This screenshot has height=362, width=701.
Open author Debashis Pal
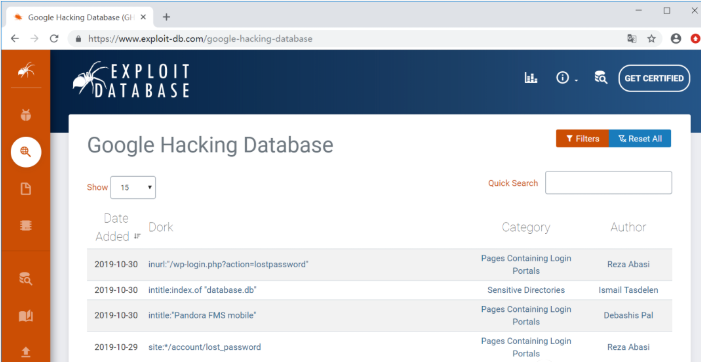click(x=628, y=315)
